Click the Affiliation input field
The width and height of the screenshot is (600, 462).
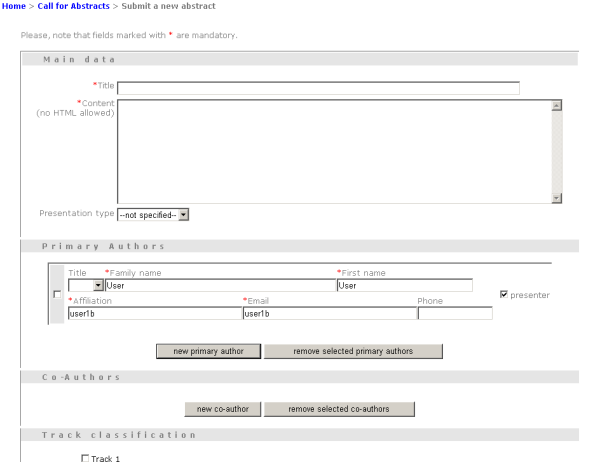pos(155,313)
